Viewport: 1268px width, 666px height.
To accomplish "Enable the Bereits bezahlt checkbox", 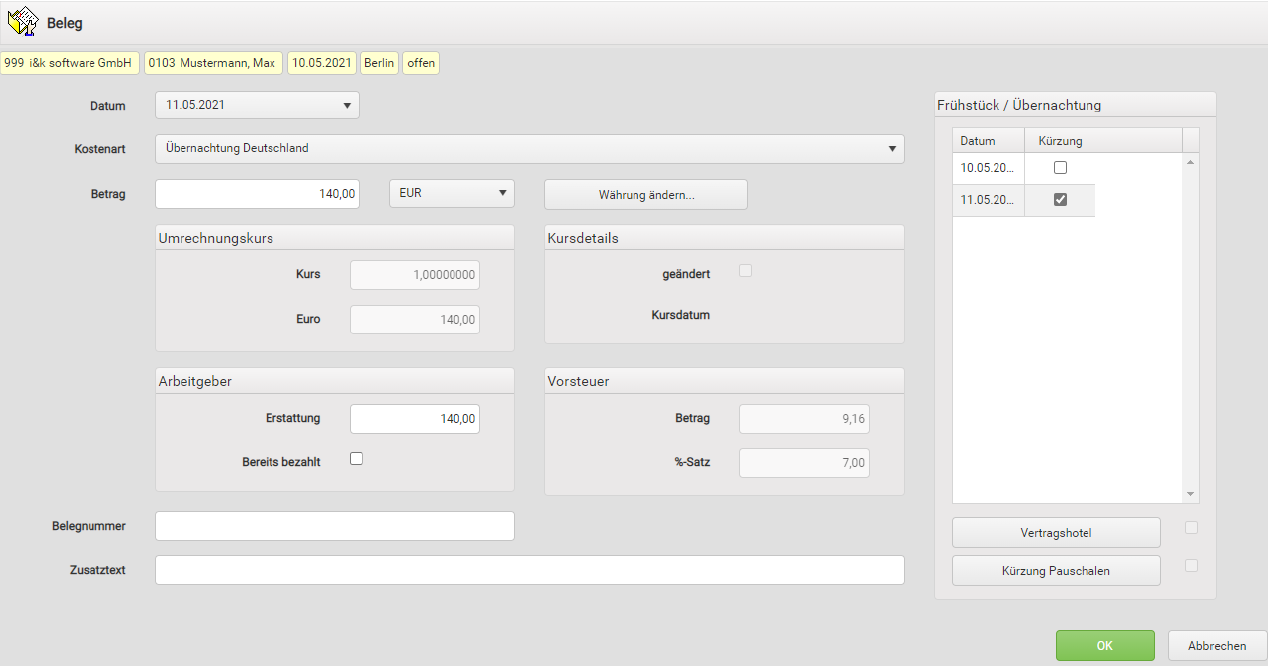I will click(356, 459).
